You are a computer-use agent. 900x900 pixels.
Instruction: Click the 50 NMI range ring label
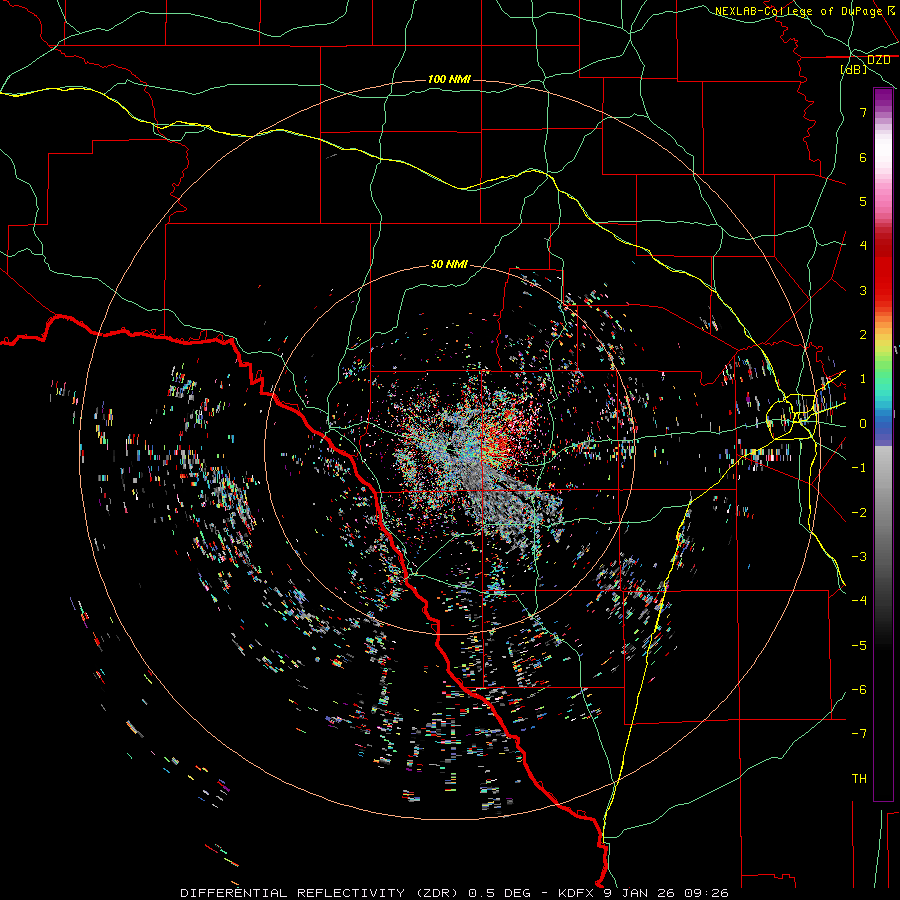click(x=449, y=264)
